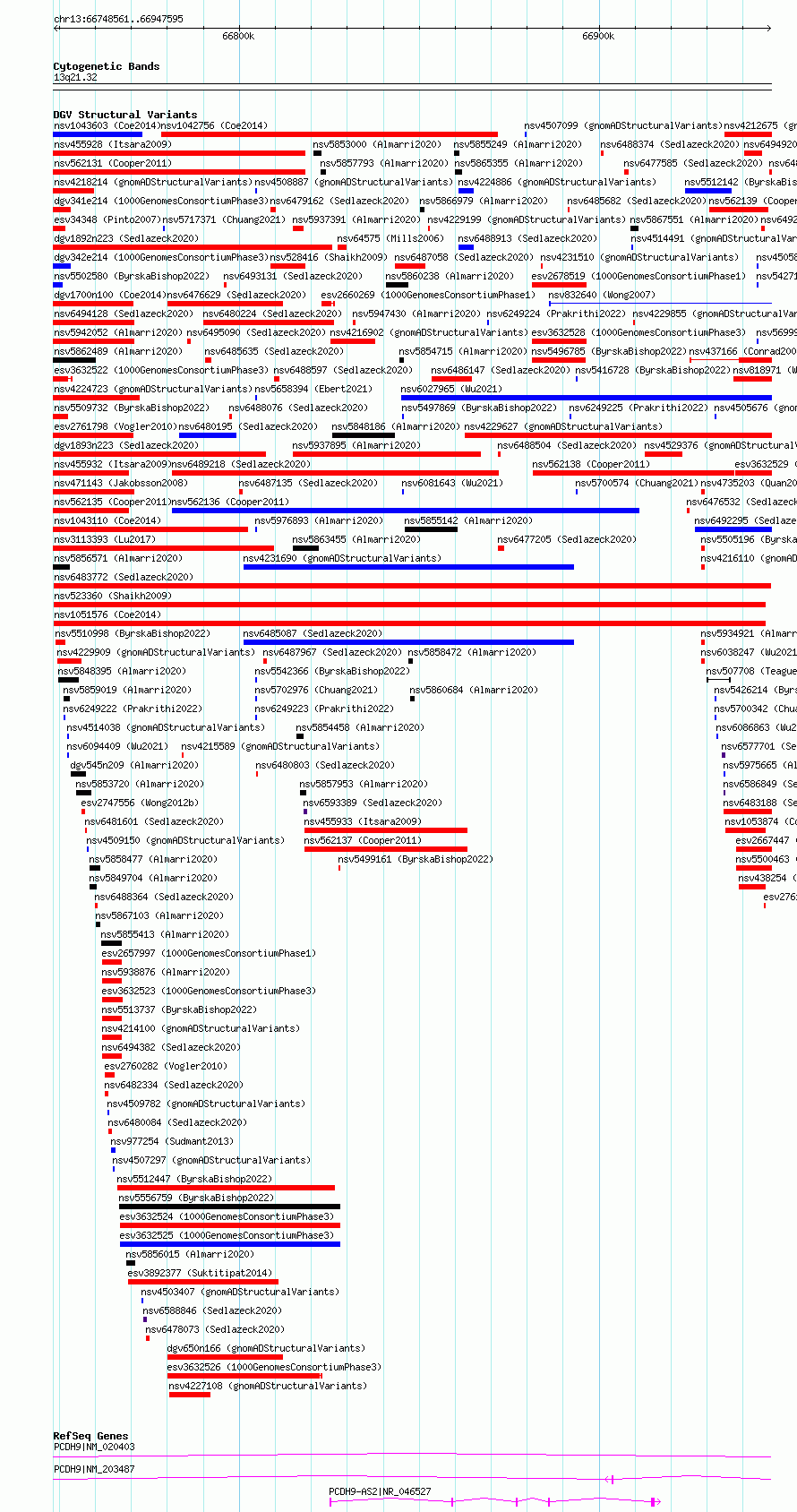Viewport: 797px width, 1512px height.
Task: Click the nsv5717371 (Chuang2021) label
Action: [x=225, y=220]
